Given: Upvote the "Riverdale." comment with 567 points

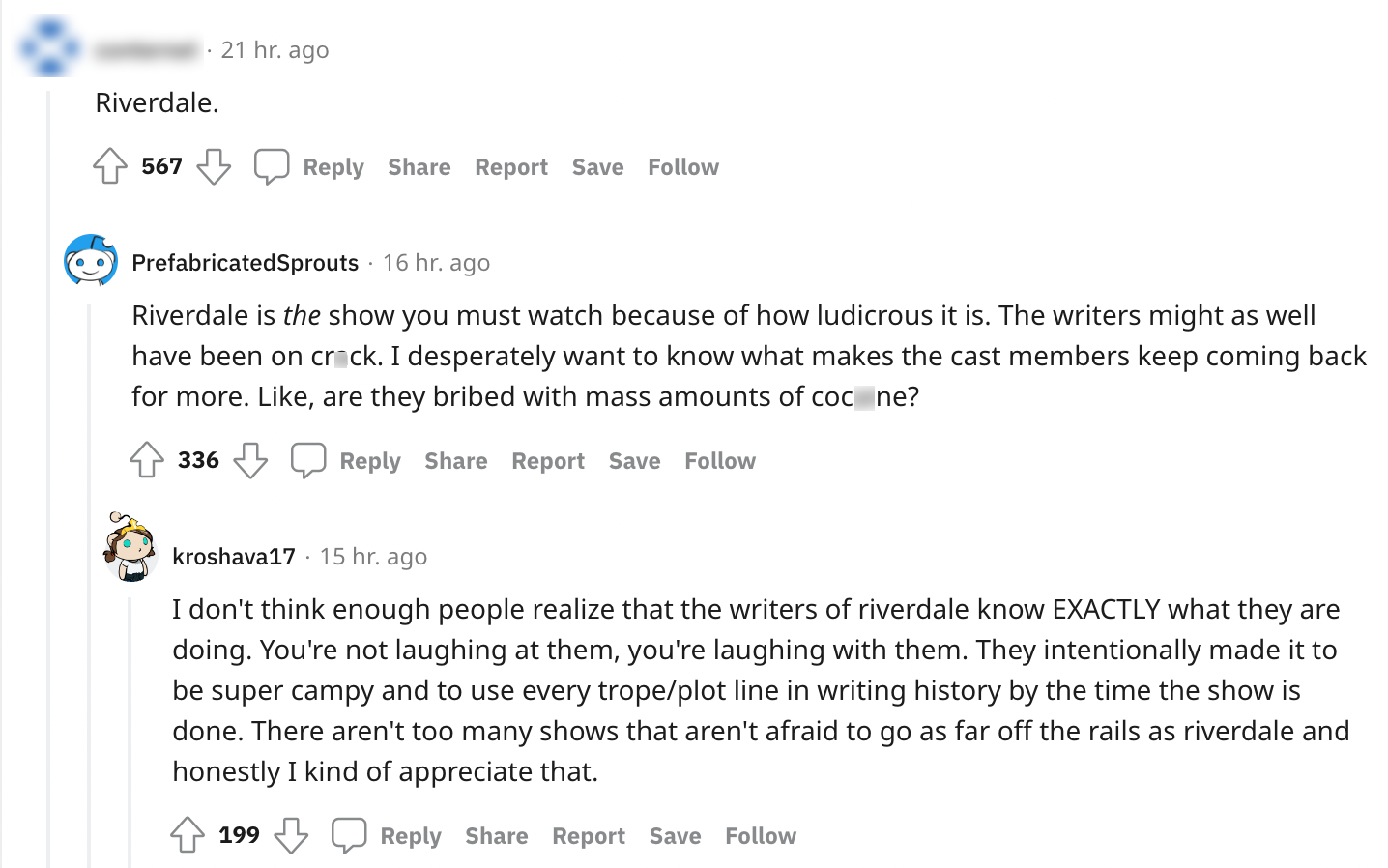Looking at the screenshot, I should coord(110,166).
